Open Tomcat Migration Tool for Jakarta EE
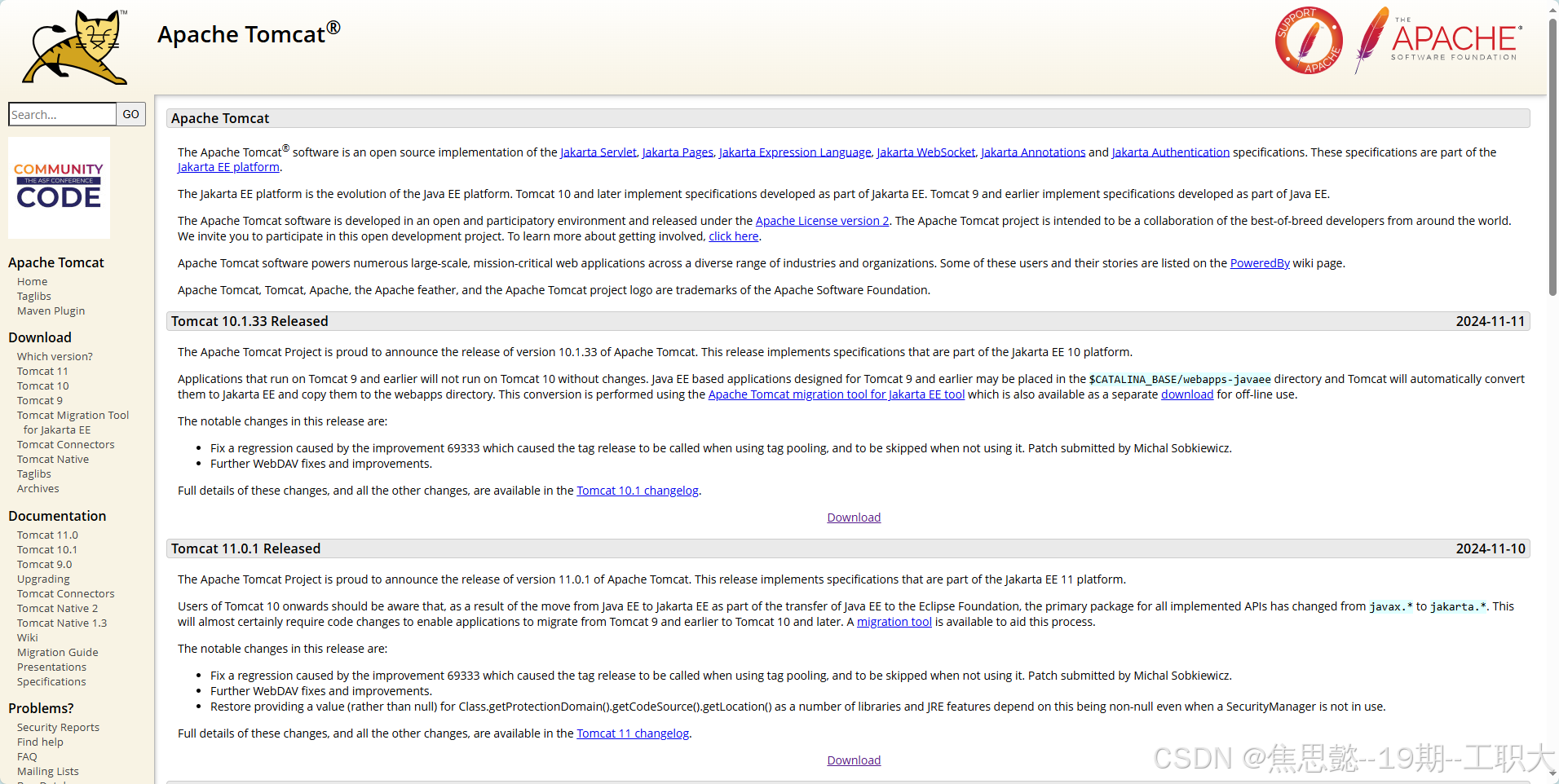 [x=73, y=422]
